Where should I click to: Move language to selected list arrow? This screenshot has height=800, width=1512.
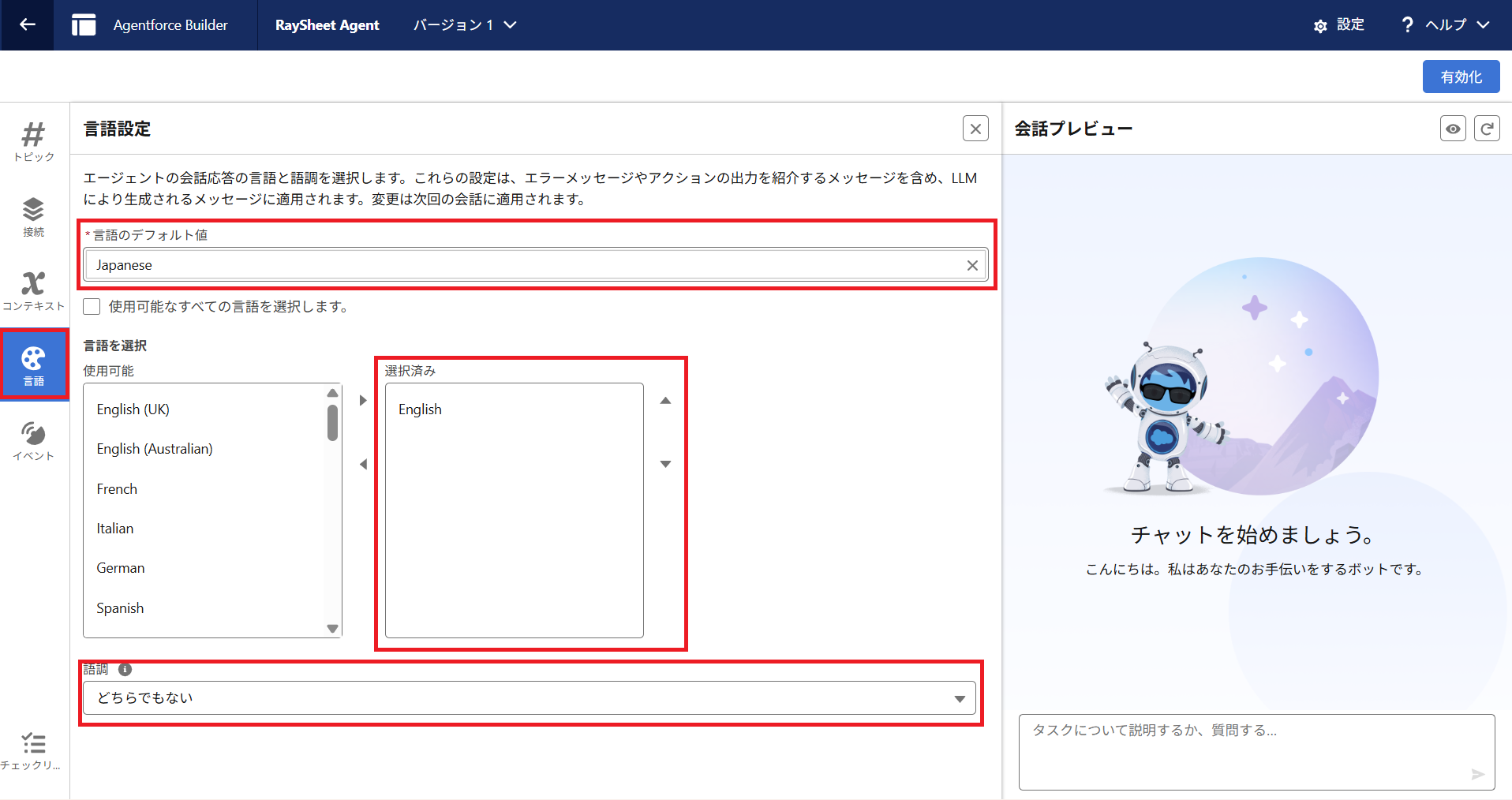point(363,401)
